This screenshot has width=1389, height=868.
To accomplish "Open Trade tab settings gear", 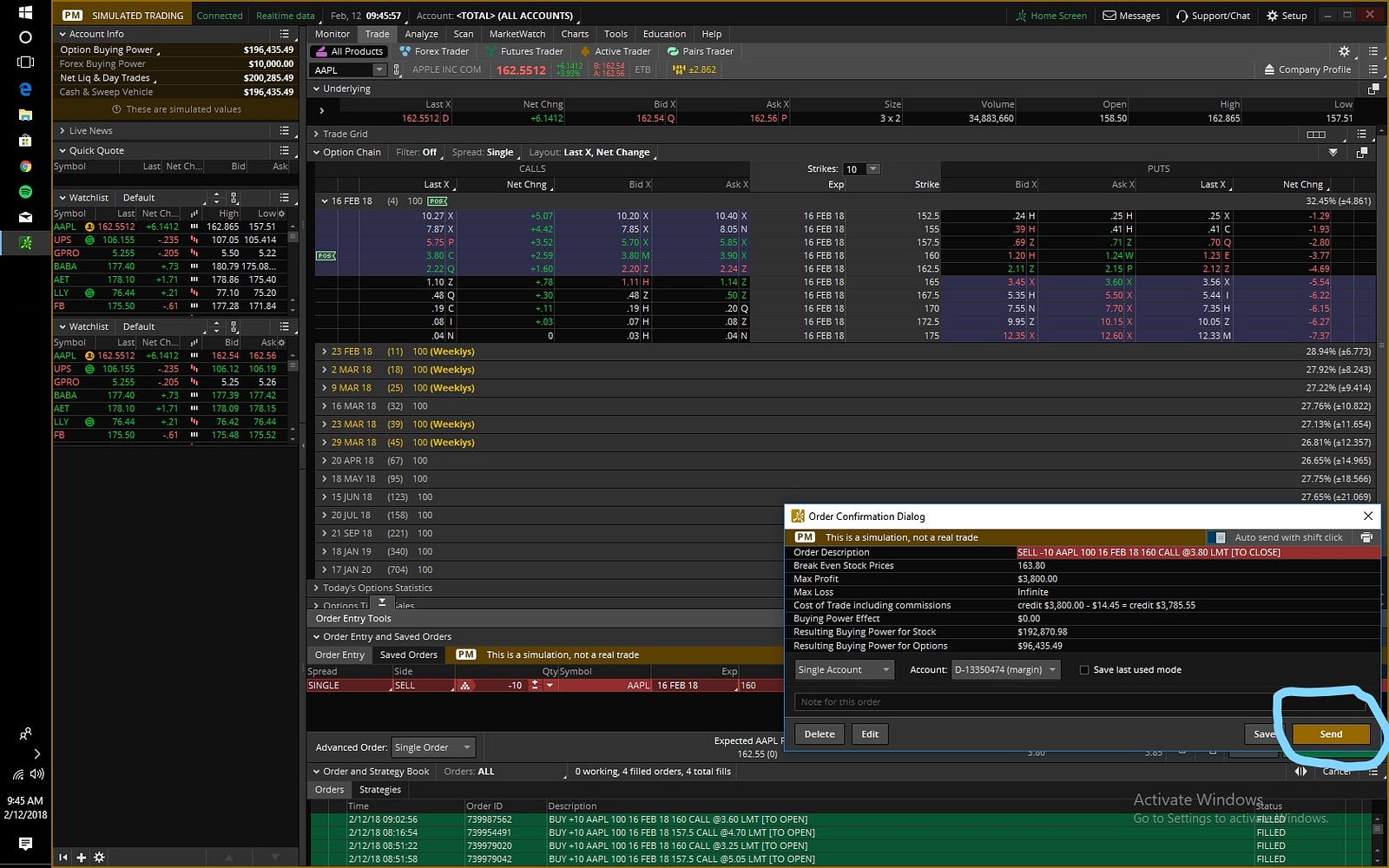I will pos(1345,51).
